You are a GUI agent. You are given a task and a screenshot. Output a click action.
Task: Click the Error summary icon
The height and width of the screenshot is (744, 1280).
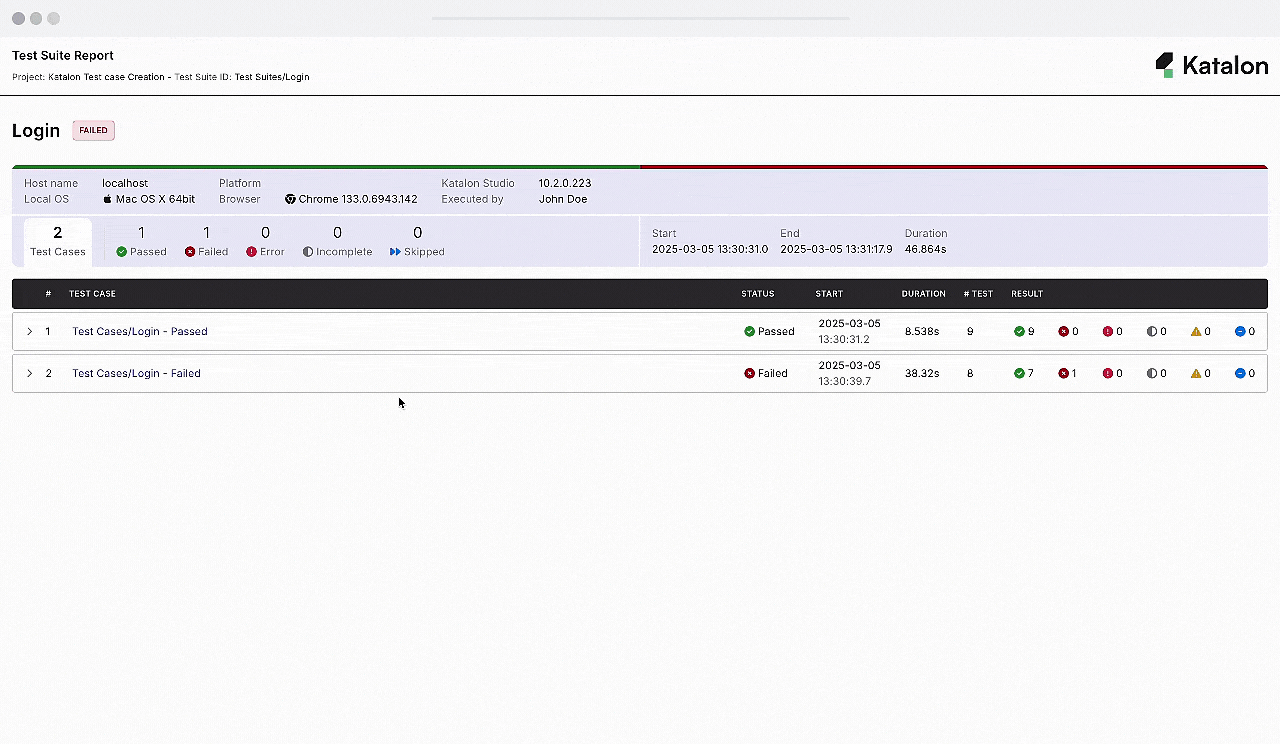pyautogui.click(x=252, y=252)
